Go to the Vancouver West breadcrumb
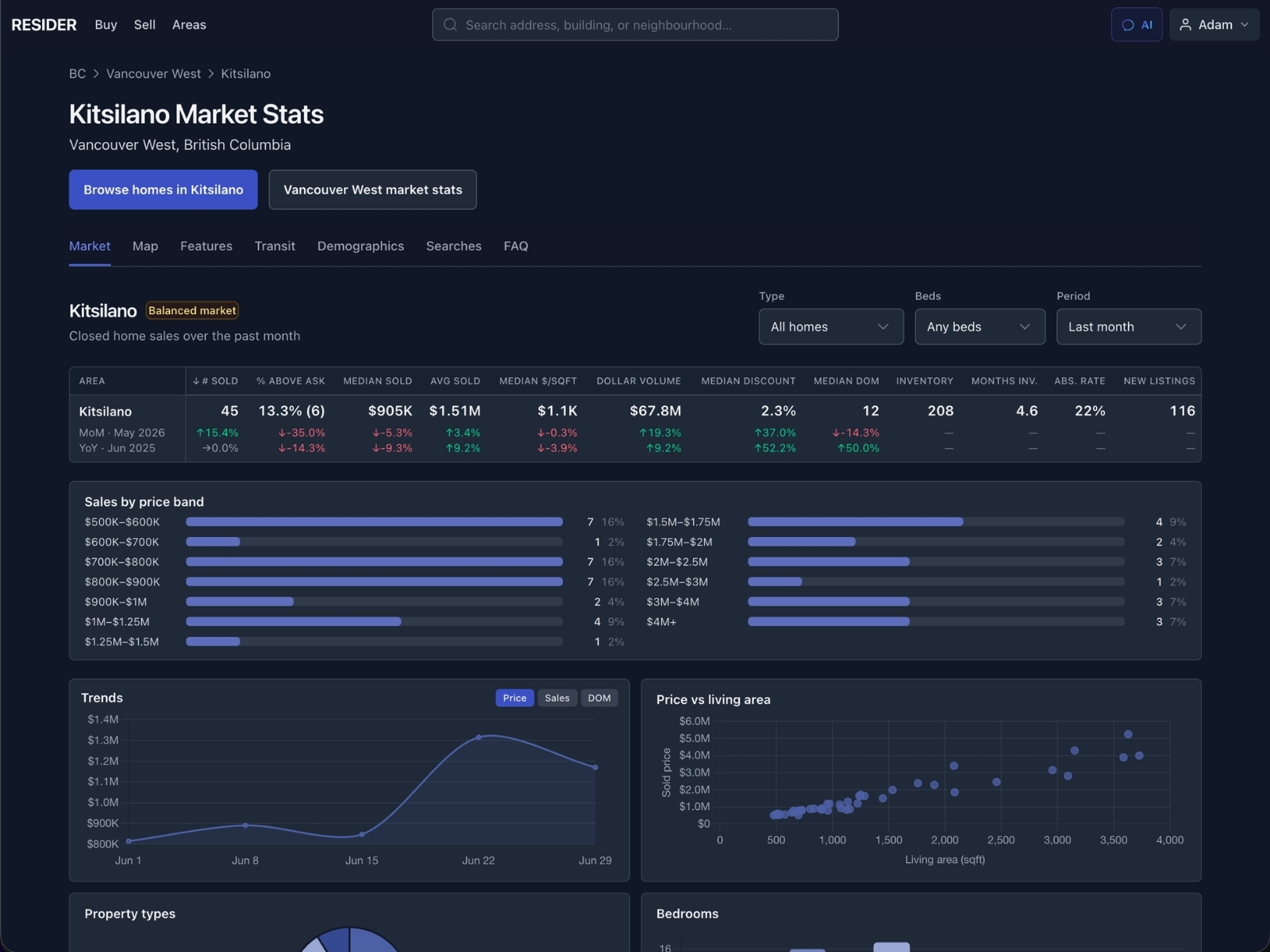 [x=153, y=73]
